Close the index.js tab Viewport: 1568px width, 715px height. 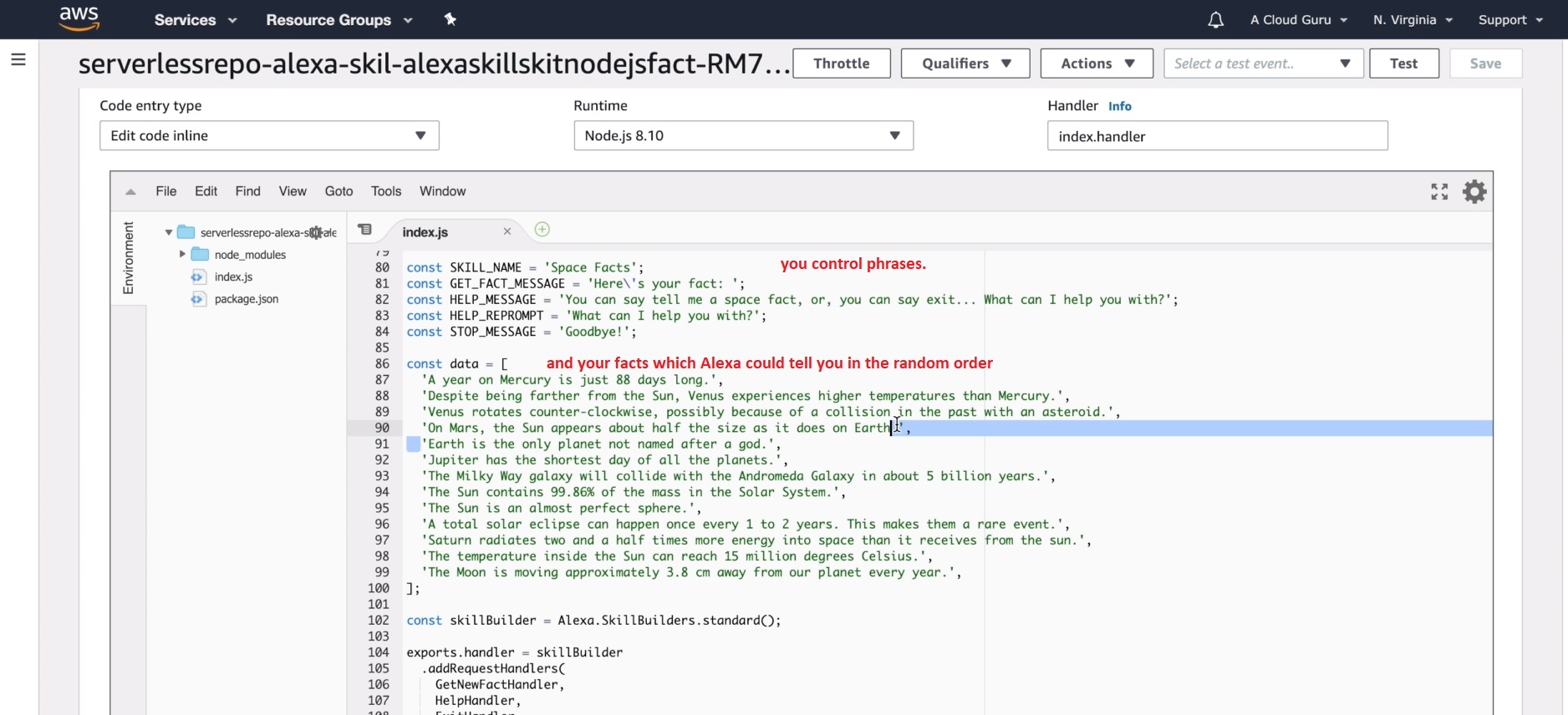tap(507, 231)
